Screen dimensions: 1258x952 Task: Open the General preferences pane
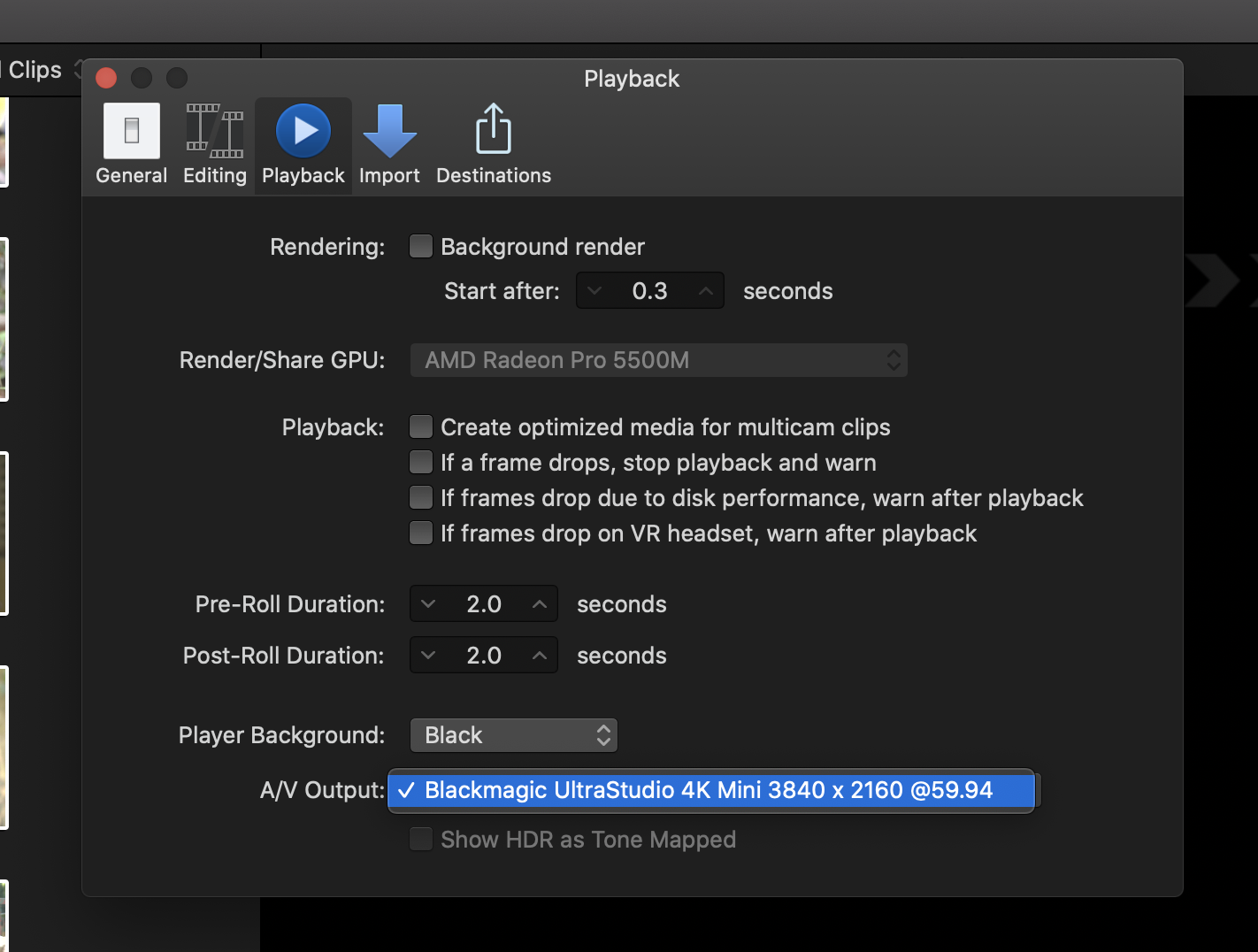pyautogui.click(x=131, y=144)
